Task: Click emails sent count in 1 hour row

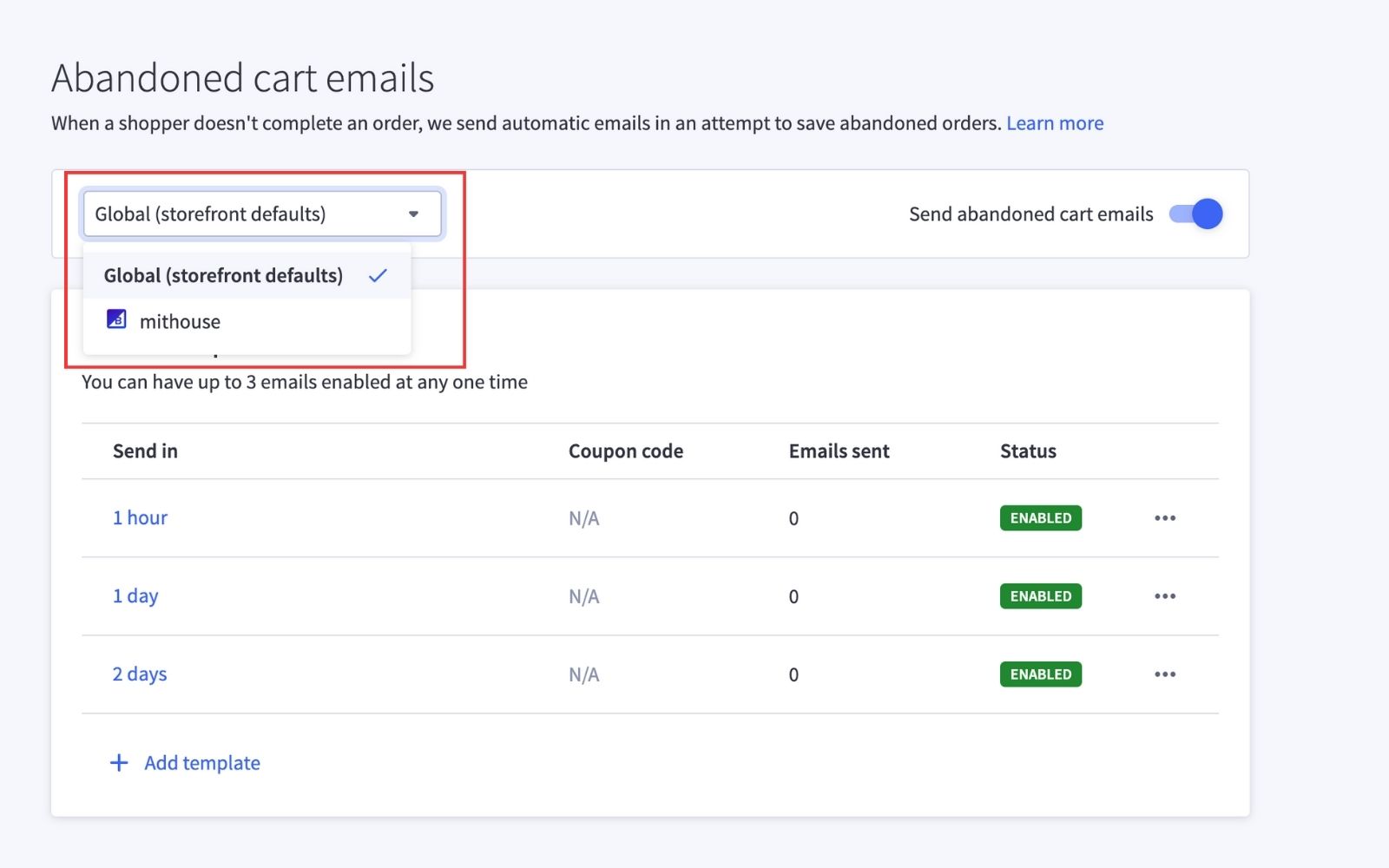Action: (793, 519)
